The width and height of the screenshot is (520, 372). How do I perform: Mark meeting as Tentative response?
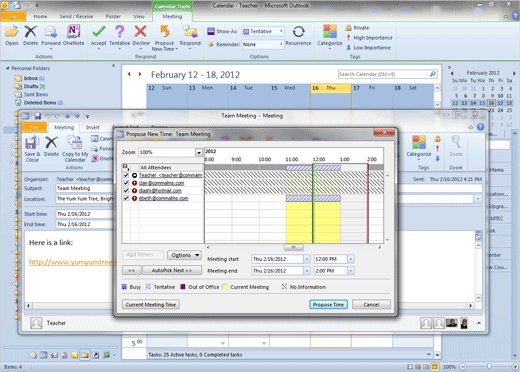120,37
